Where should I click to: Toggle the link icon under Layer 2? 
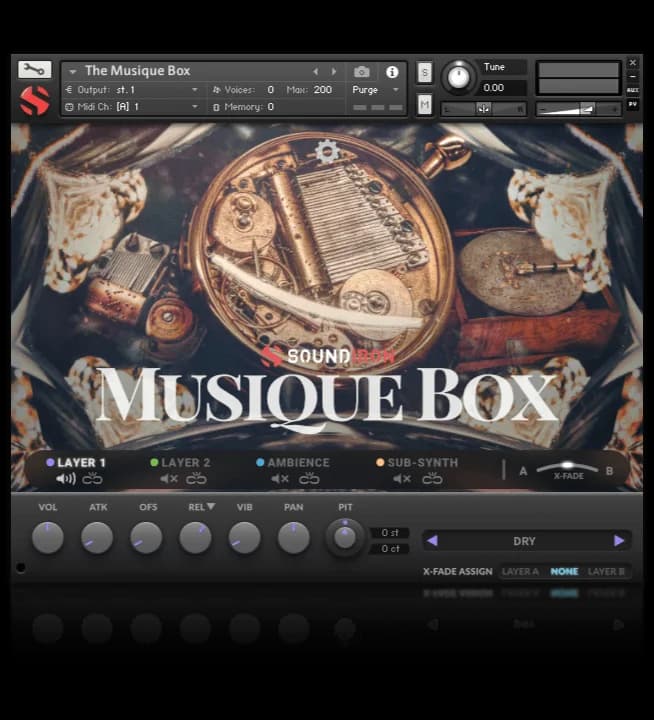click(x=196, y=478)
